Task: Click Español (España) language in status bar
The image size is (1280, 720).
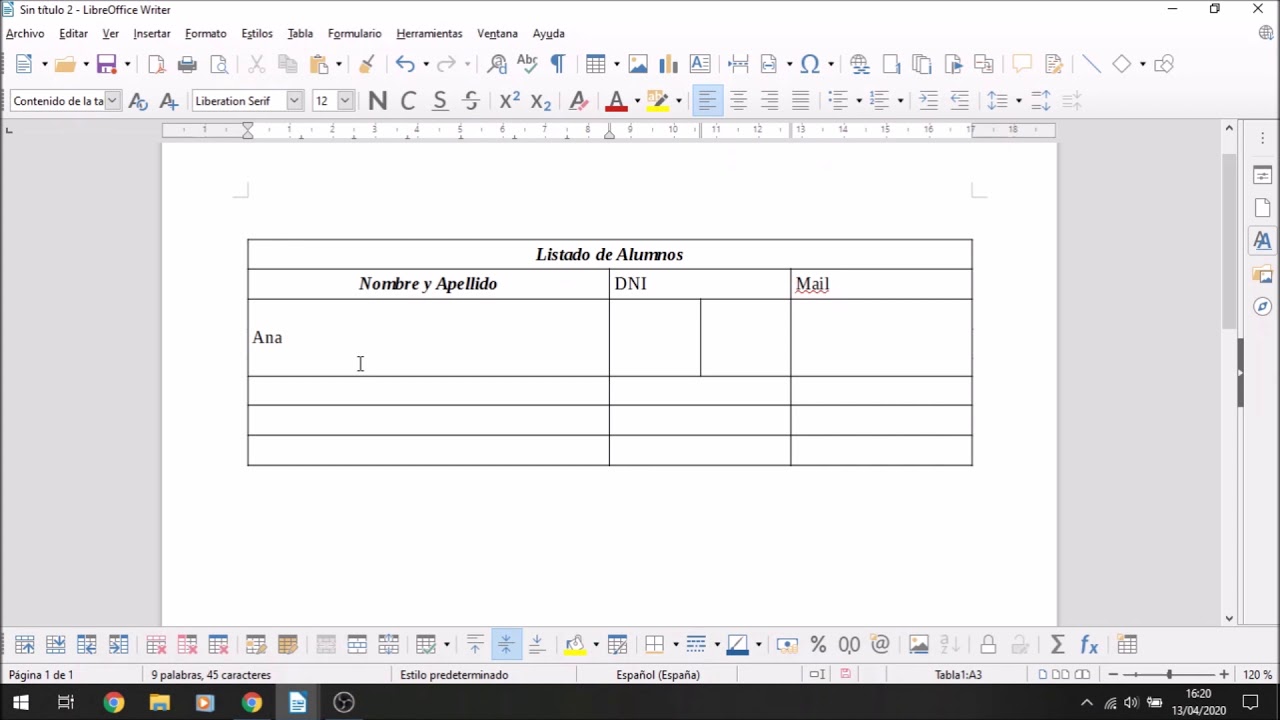Action: pos(658,675)
